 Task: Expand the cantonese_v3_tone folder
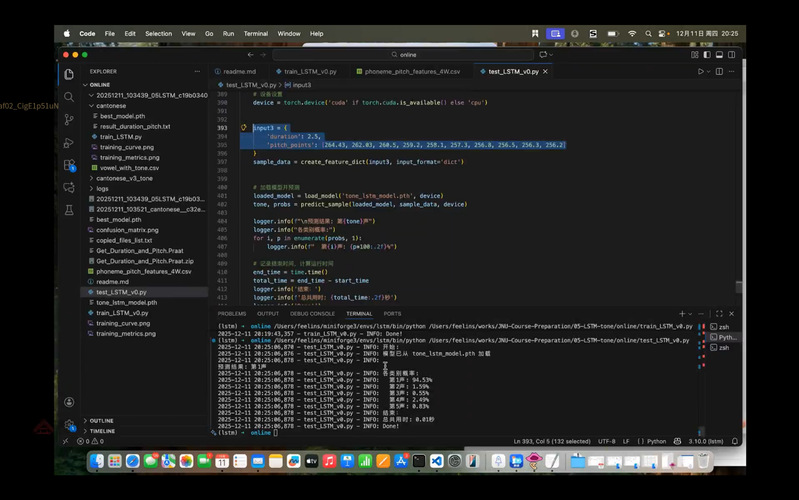pos(124,178)
